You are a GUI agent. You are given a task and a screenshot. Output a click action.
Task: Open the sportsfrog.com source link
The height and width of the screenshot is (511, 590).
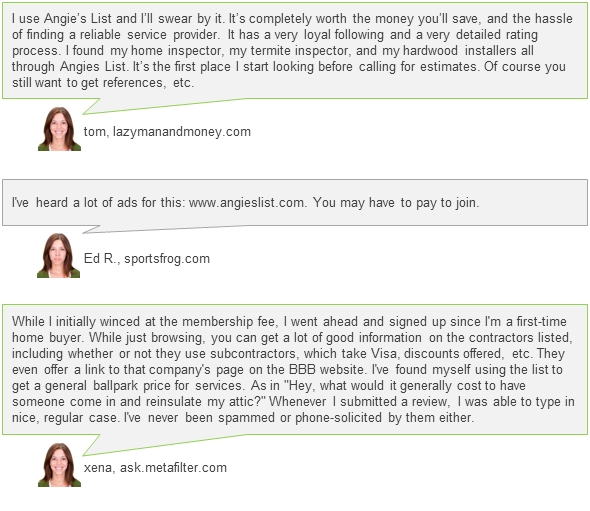click(167, 259)
